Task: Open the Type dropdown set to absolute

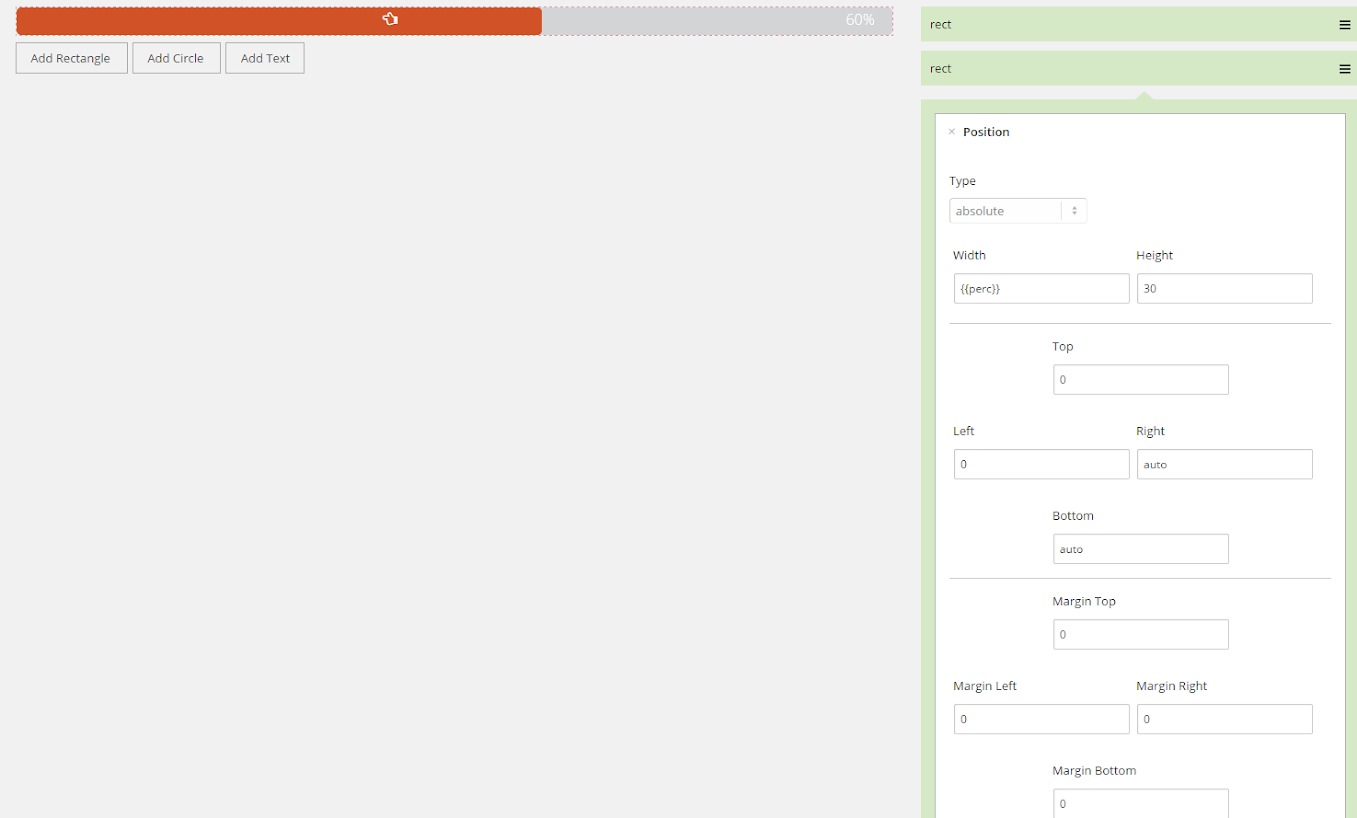Action: (x=1017, y=211)
